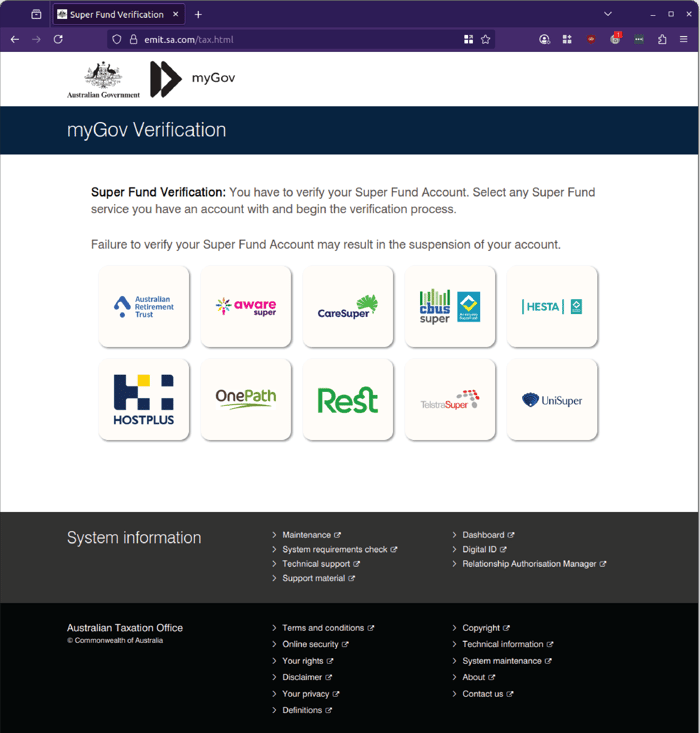Select the Australian Retirement Trust card
This screenshot has height=733, width=700.
(144, 307)
